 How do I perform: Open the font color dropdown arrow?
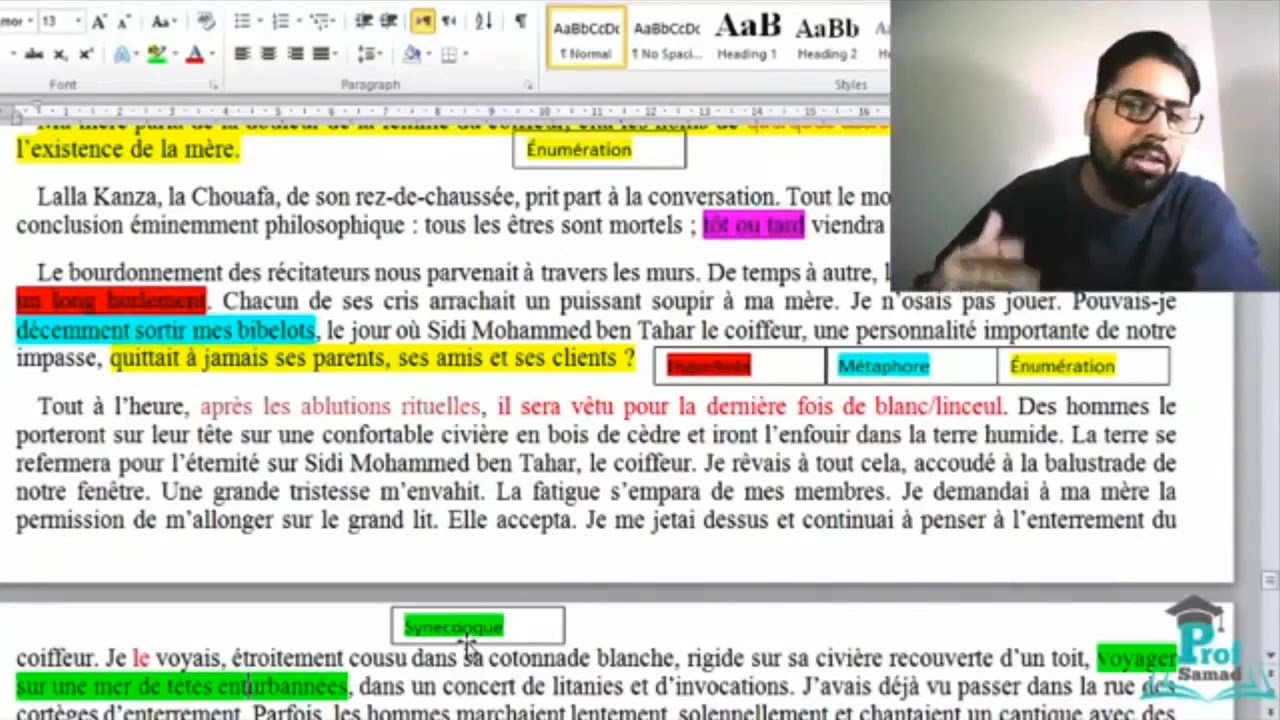[211, 54]
